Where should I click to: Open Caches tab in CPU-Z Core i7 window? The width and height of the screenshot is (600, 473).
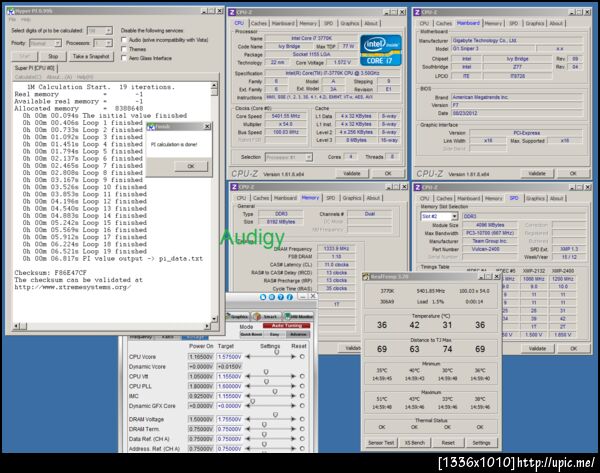click(259, 23)
